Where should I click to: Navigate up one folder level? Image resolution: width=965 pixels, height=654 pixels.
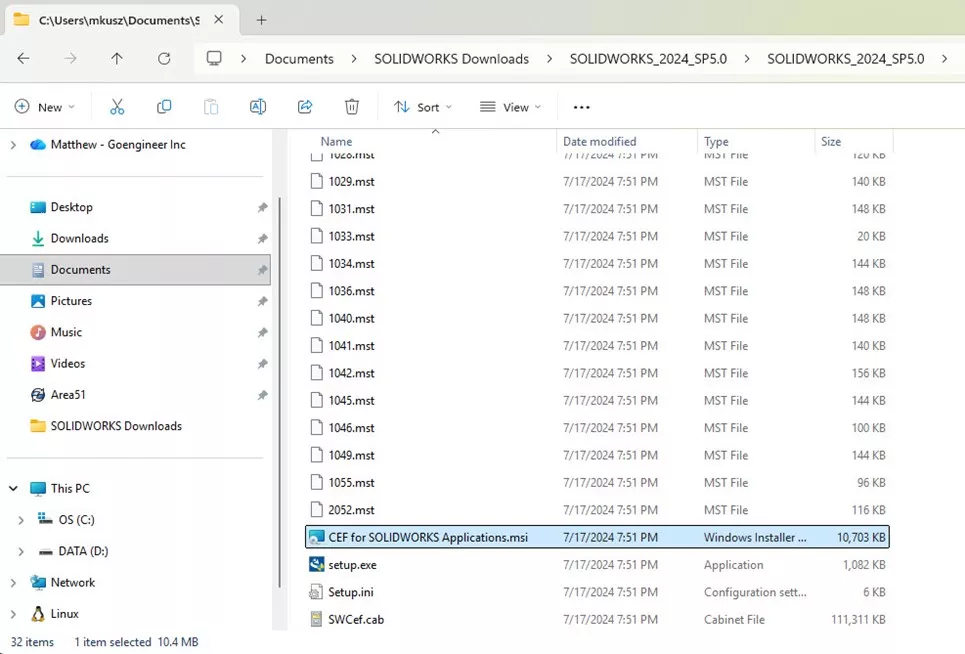(116, 59)
